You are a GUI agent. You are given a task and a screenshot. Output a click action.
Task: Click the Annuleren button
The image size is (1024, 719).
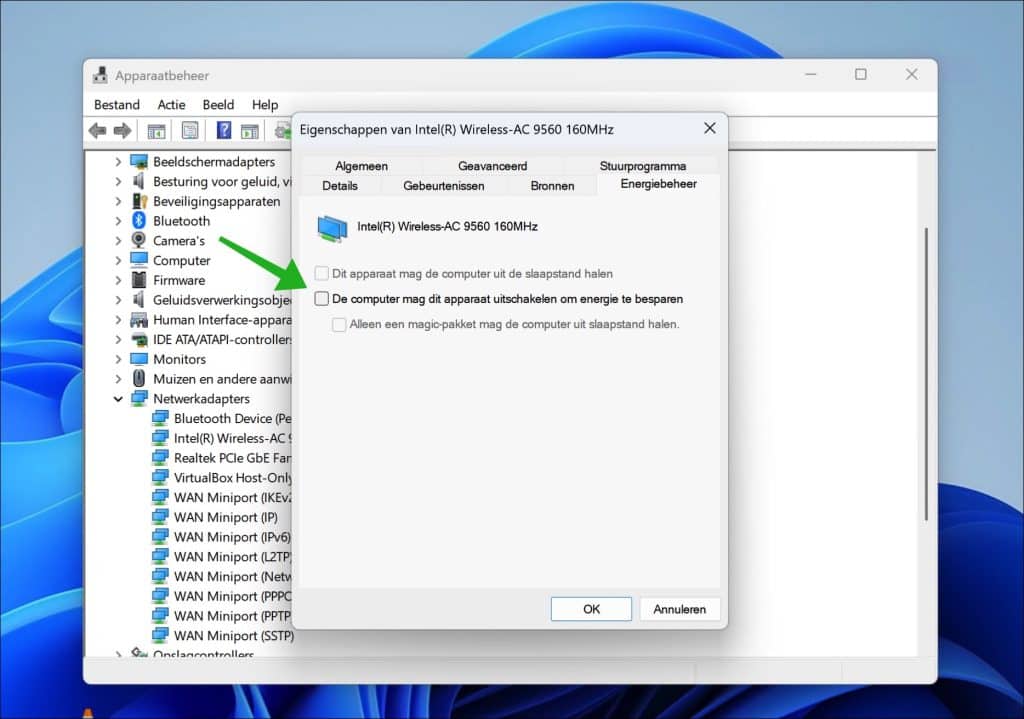pyautogui.click(x=680, y=609)
